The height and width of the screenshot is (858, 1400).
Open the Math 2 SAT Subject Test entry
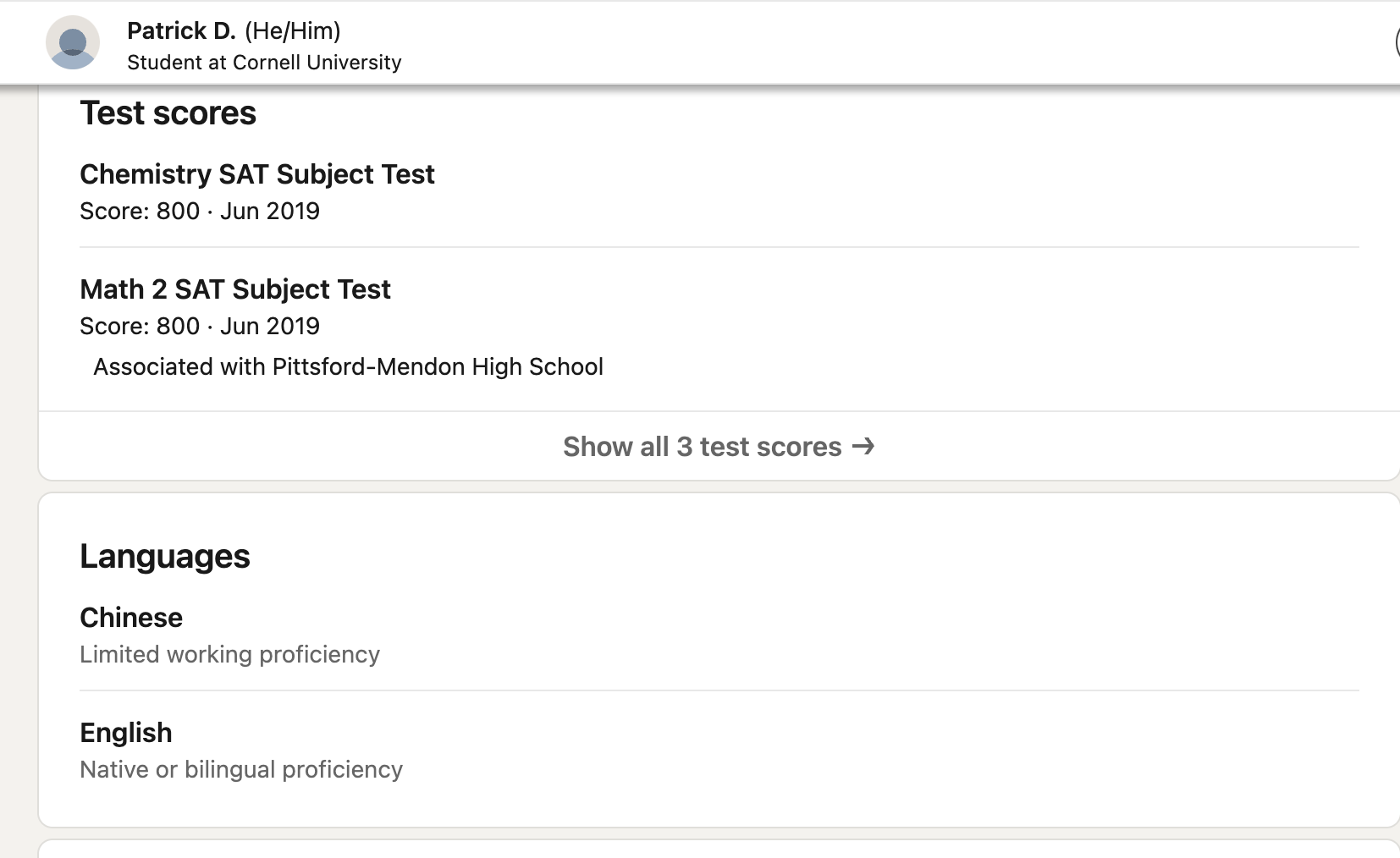[x=234, y=289]
